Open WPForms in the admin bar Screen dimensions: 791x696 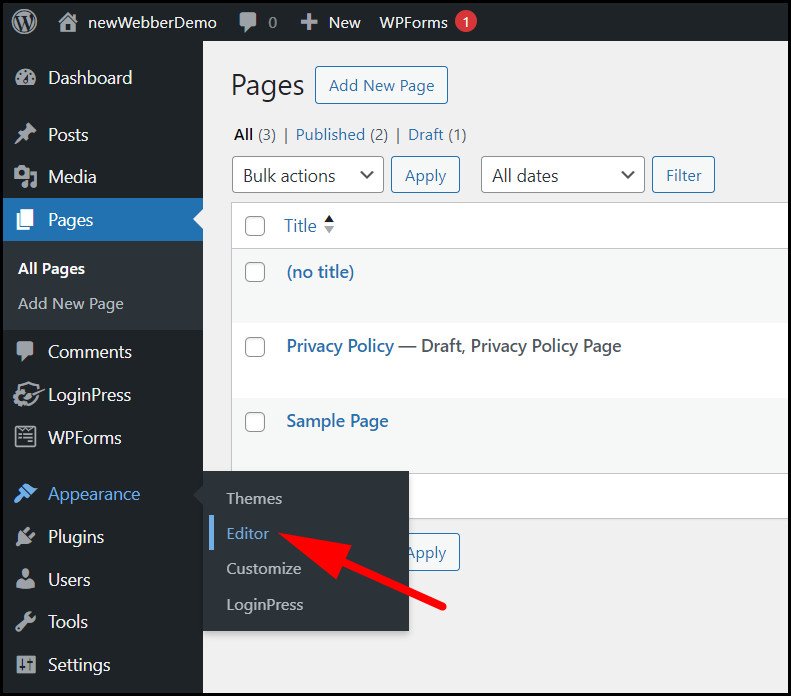413,22
